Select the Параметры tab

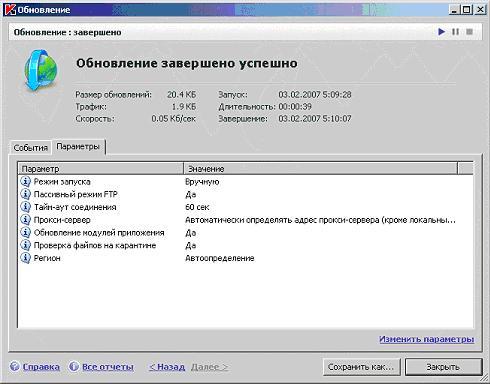pyautogui.click(x=78, y=147)
